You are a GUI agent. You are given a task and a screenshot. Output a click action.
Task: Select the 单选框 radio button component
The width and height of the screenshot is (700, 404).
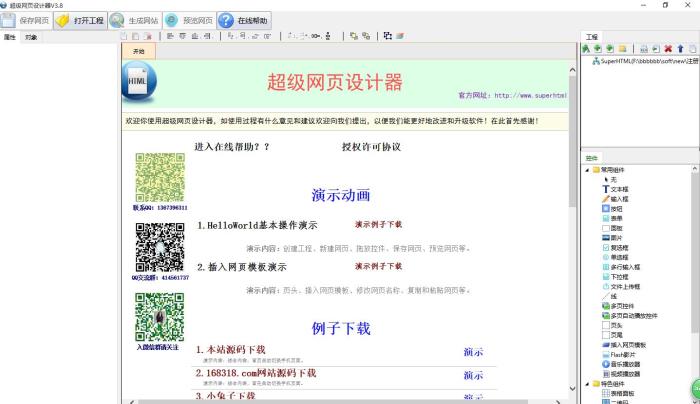pos(615,258)
